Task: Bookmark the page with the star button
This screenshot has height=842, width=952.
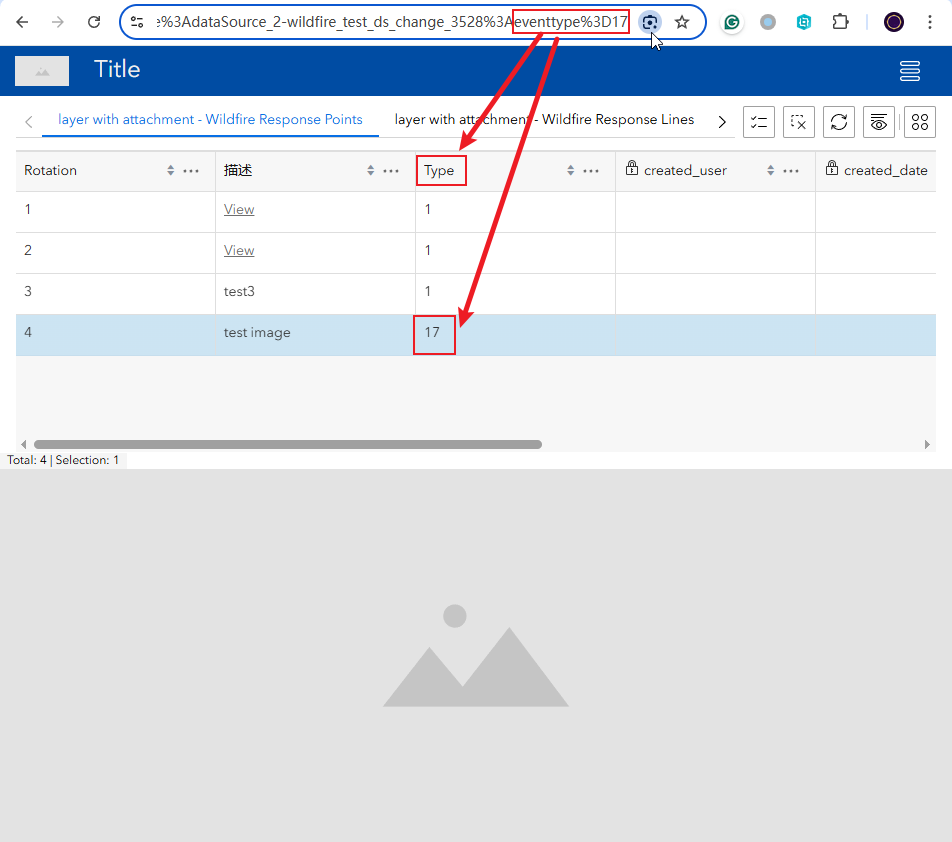Action: tap(681, 21)
